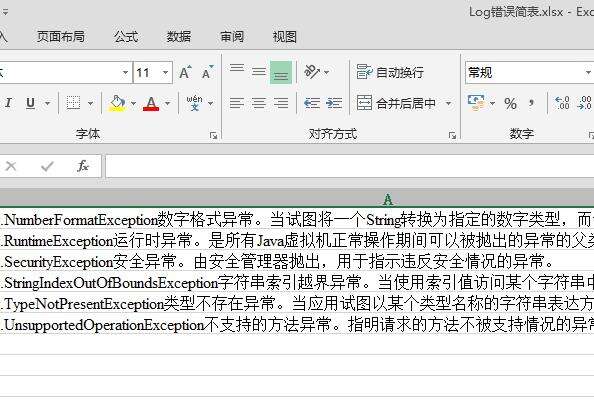This screenshot has height=400, width=594.
Task: Select the SecurityException row cell
Action: pyautogui.click(x=297, y=261)
